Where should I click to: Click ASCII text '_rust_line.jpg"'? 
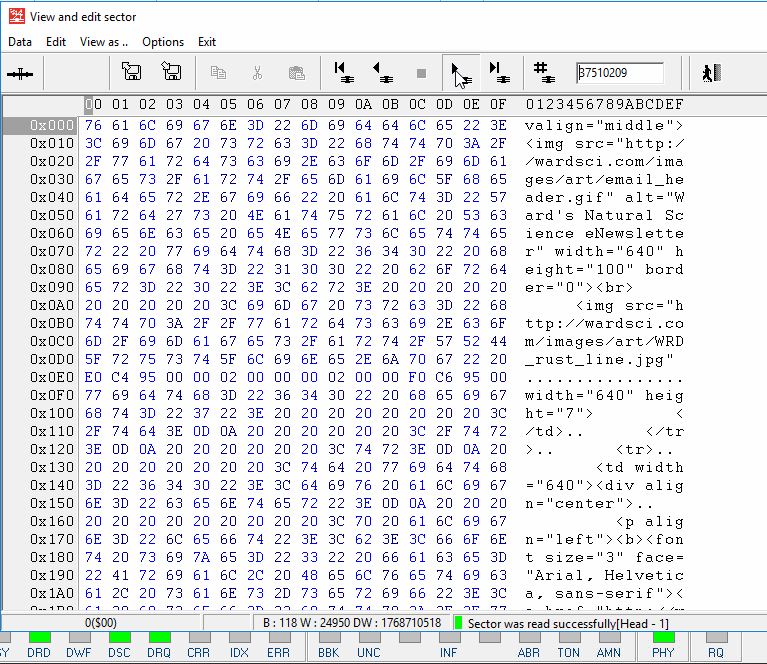tap(600, 360)
